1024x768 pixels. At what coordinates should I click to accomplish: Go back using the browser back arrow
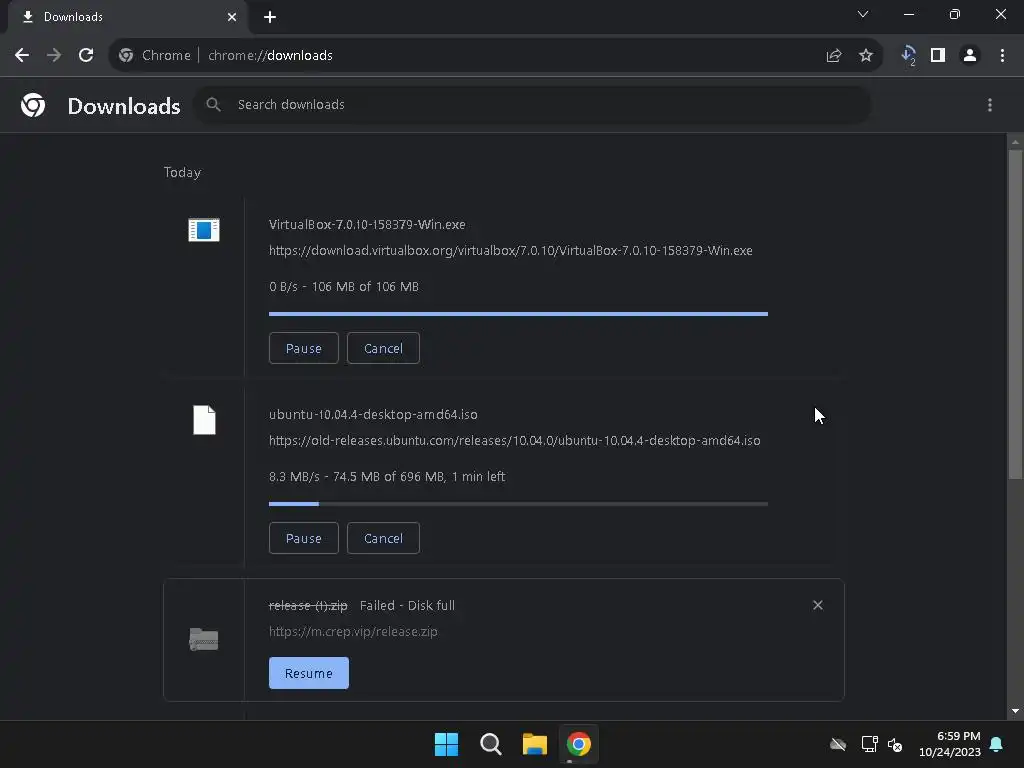click(22, 56)
